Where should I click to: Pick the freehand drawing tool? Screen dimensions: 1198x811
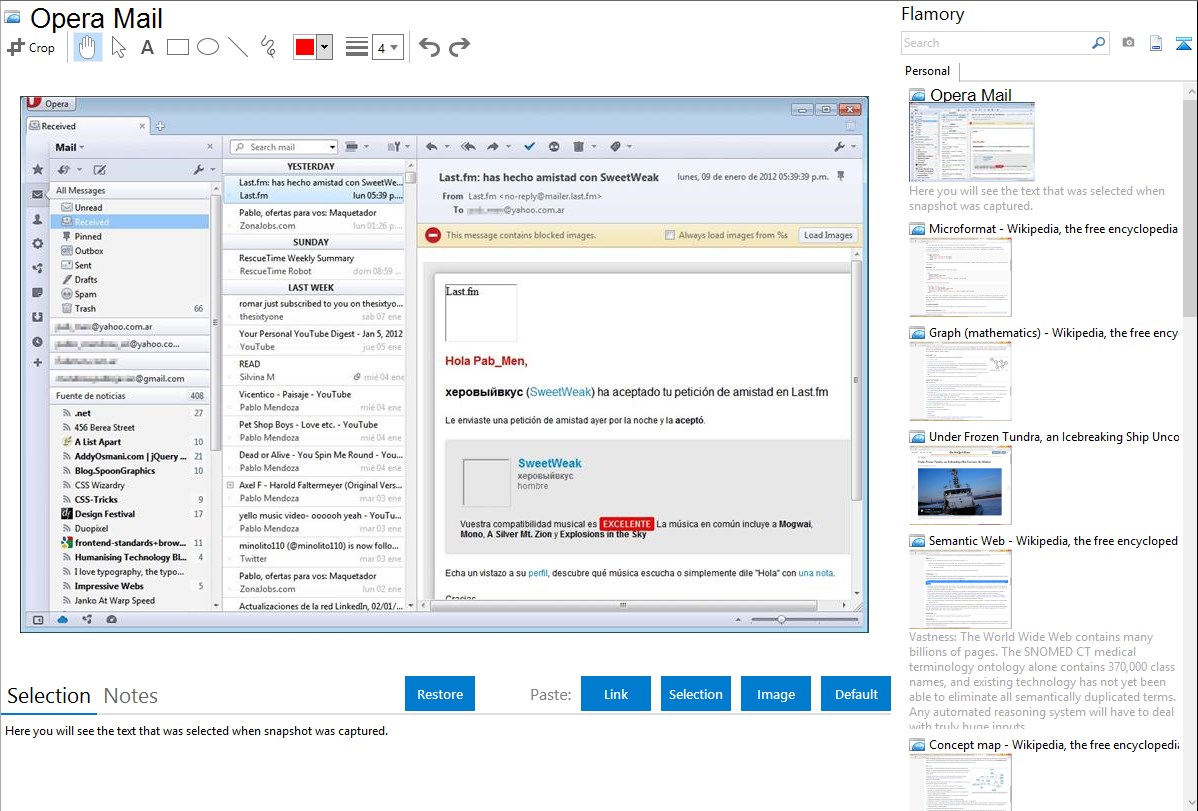[x=268, y=47]
